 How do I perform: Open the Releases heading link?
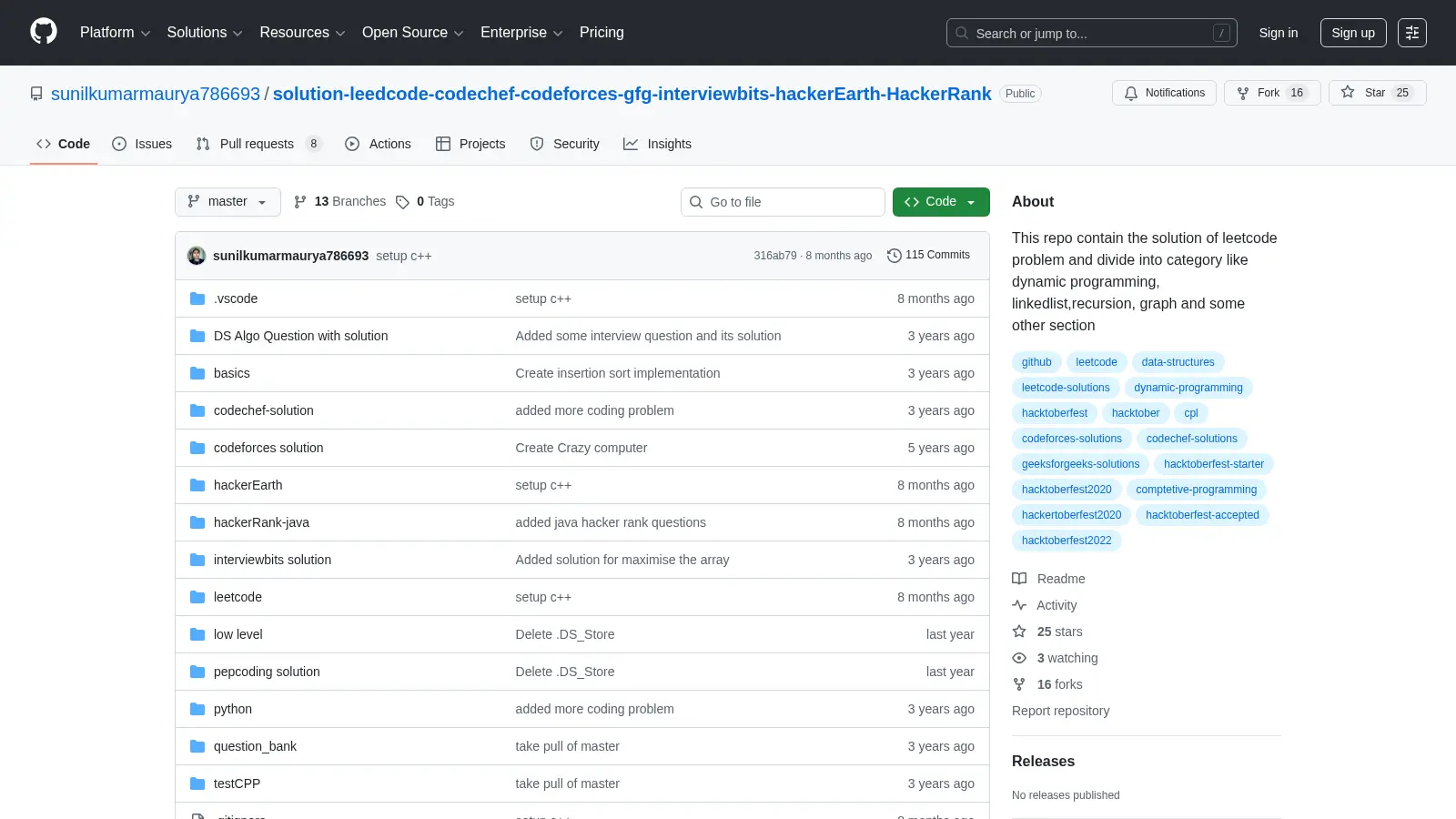click(1043, 762)
